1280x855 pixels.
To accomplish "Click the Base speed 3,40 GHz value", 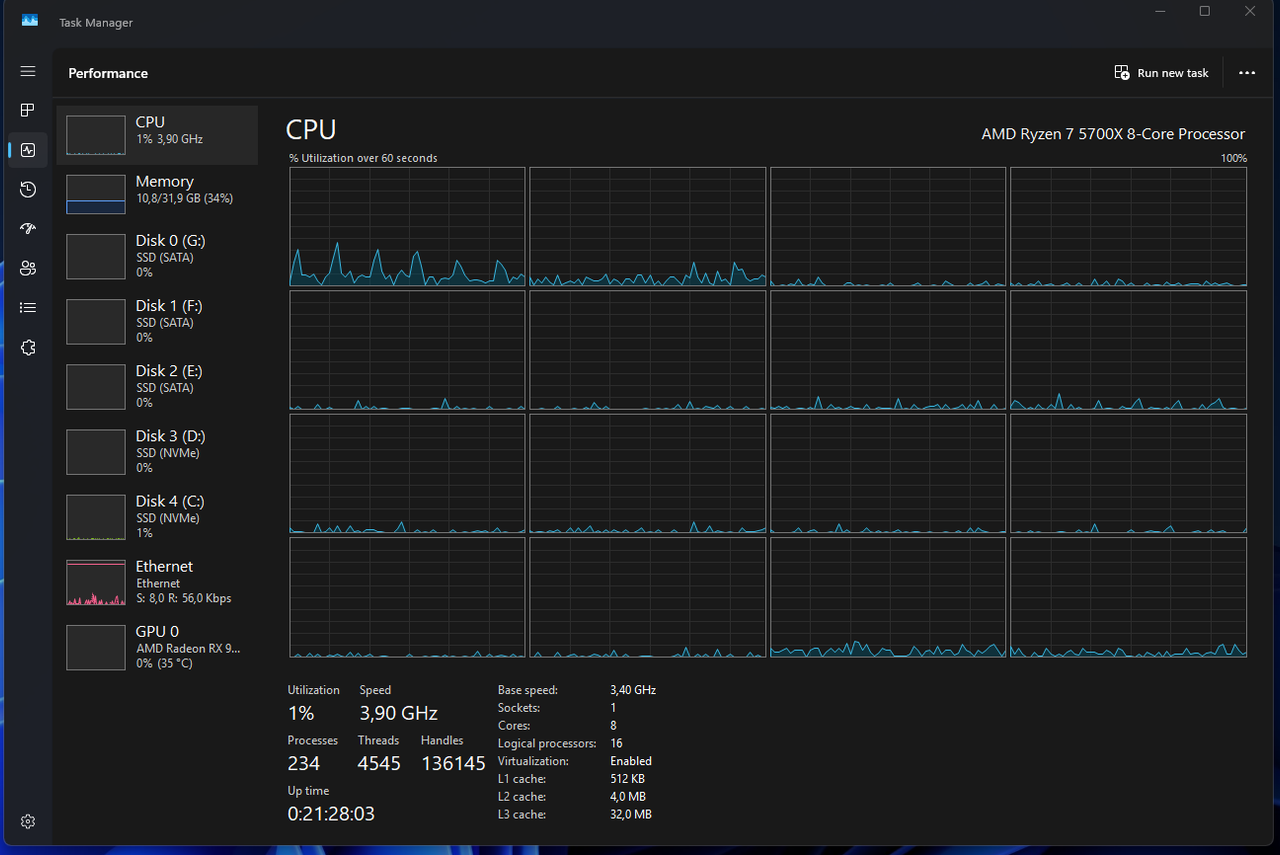I will 633,690.
